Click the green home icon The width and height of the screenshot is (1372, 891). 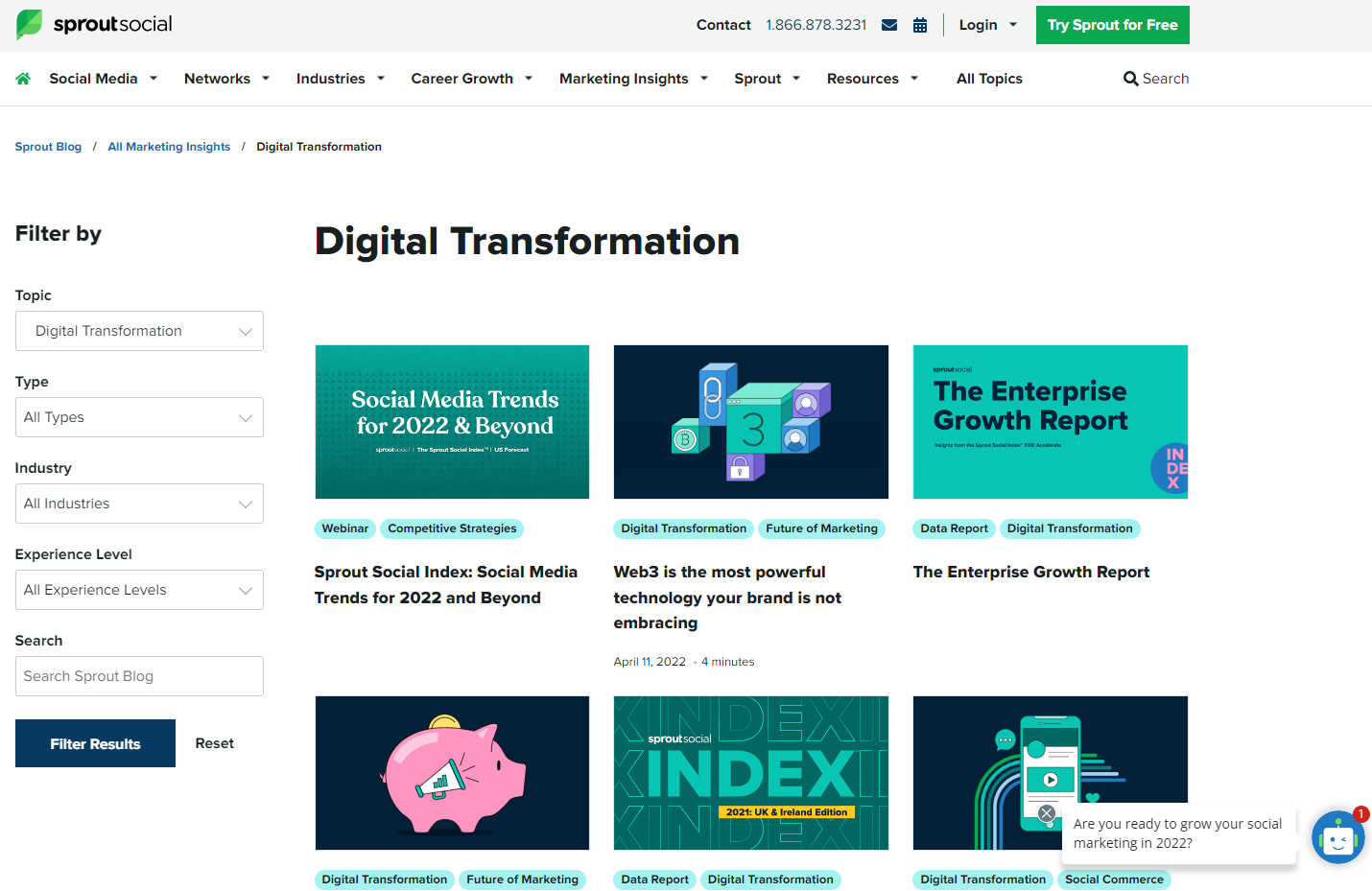click(23, 79)
